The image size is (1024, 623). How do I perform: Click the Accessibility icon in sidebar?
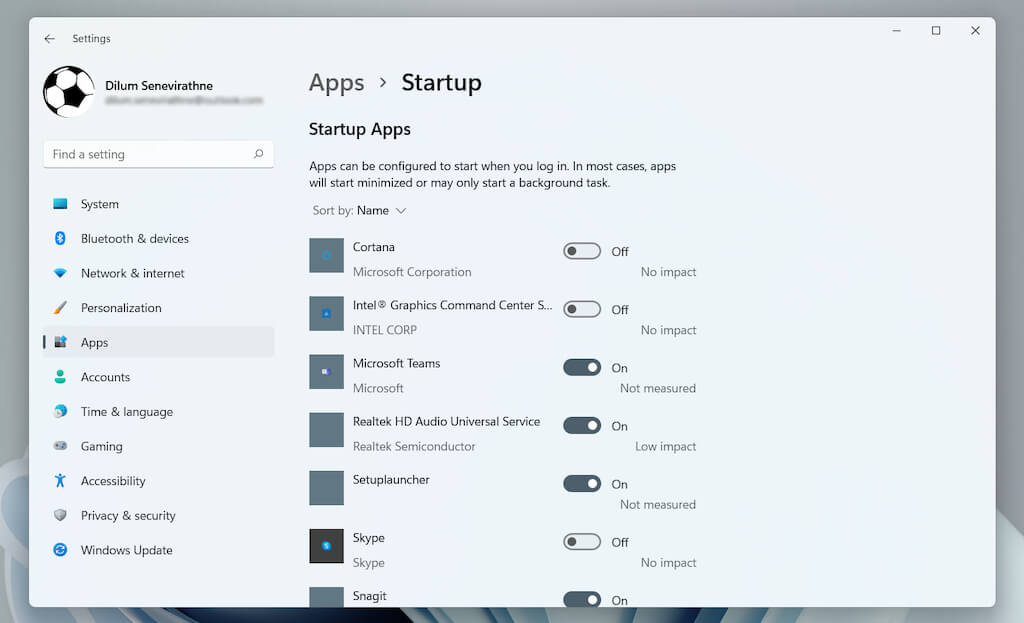tap(60, 481)
